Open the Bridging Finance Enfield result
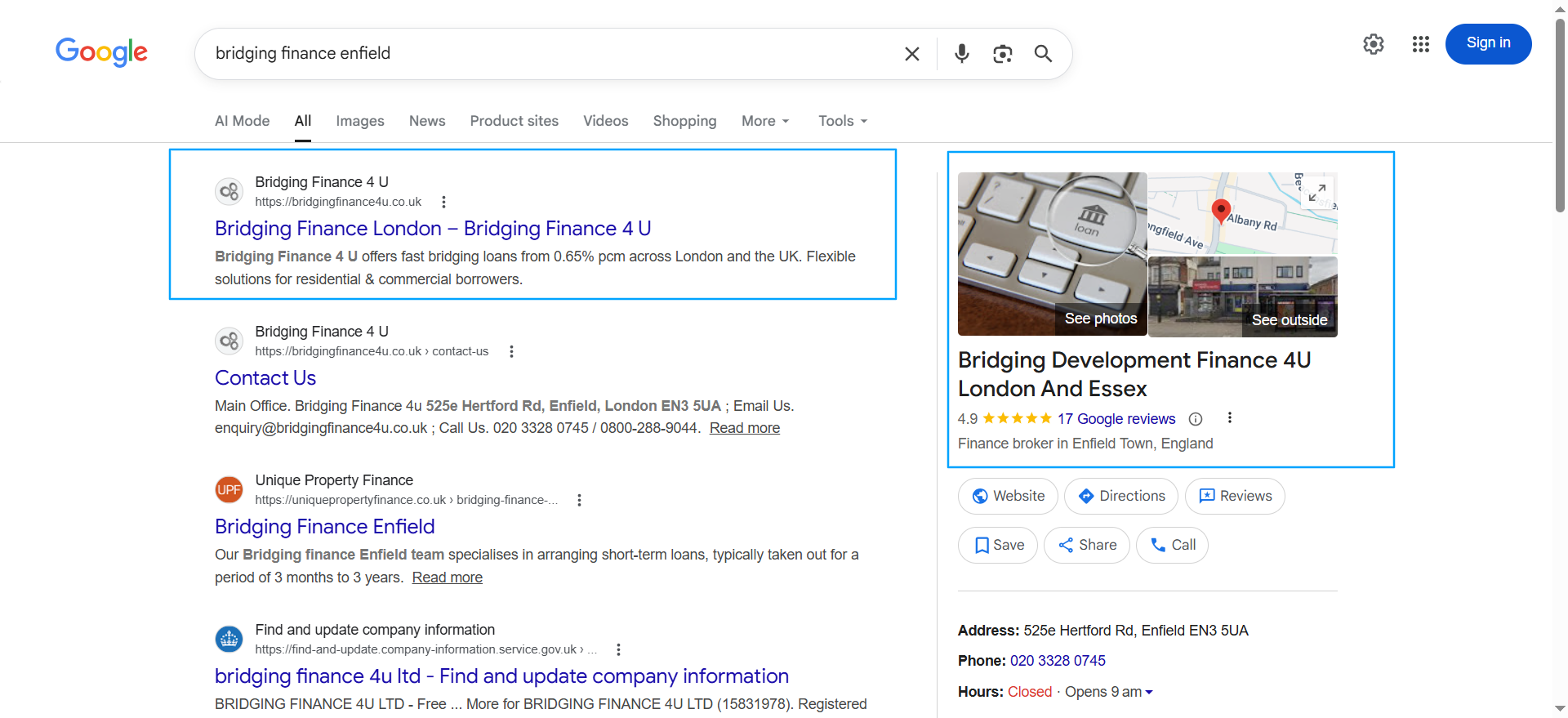 click(x=325, y=527)
